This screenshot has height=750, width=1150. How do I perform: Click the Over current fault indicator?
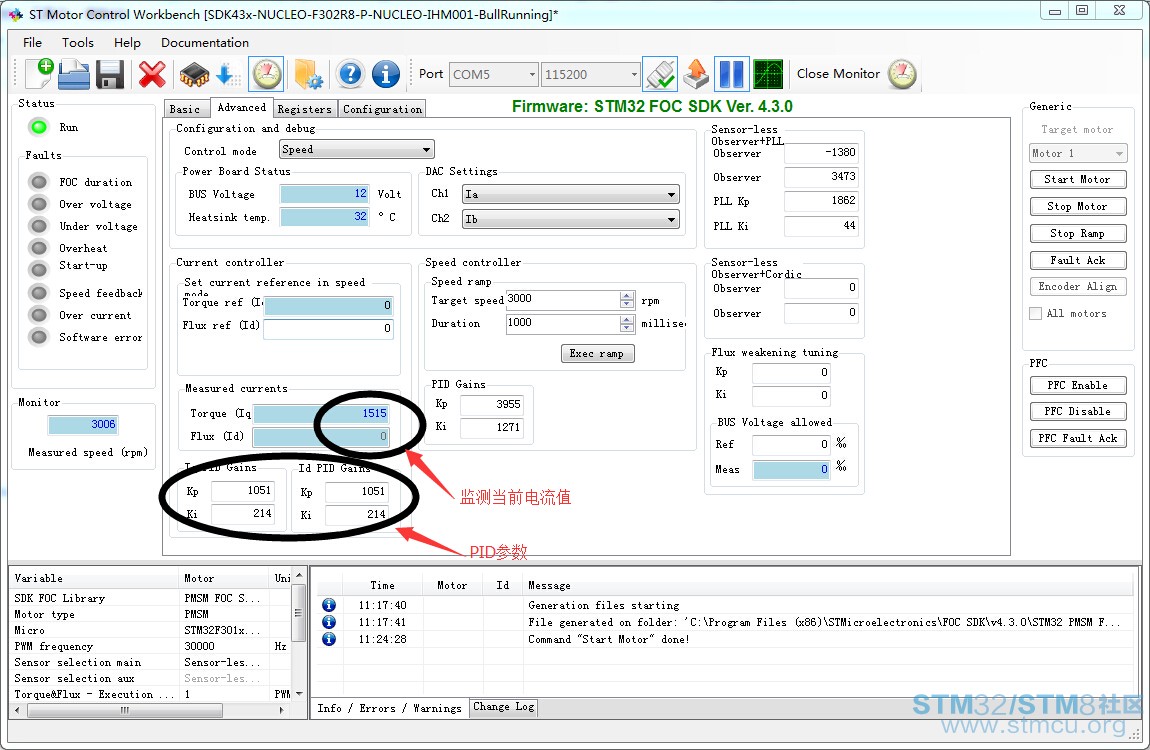click(39, 315)
